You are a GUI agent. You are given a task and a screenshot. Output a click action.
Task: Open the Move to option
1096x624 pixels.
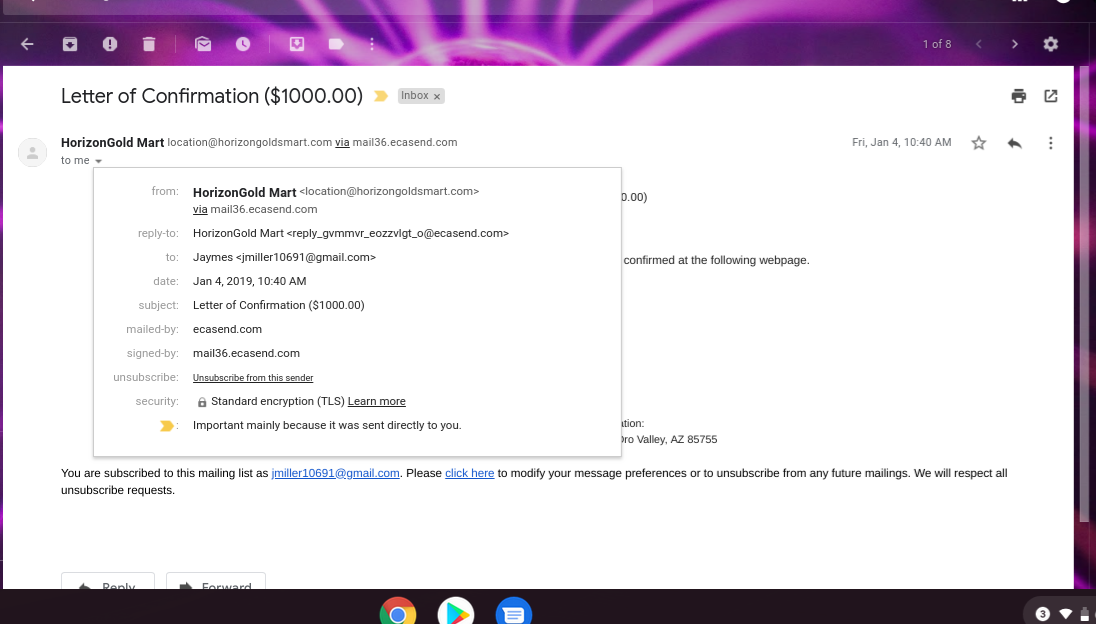[296, 44]
